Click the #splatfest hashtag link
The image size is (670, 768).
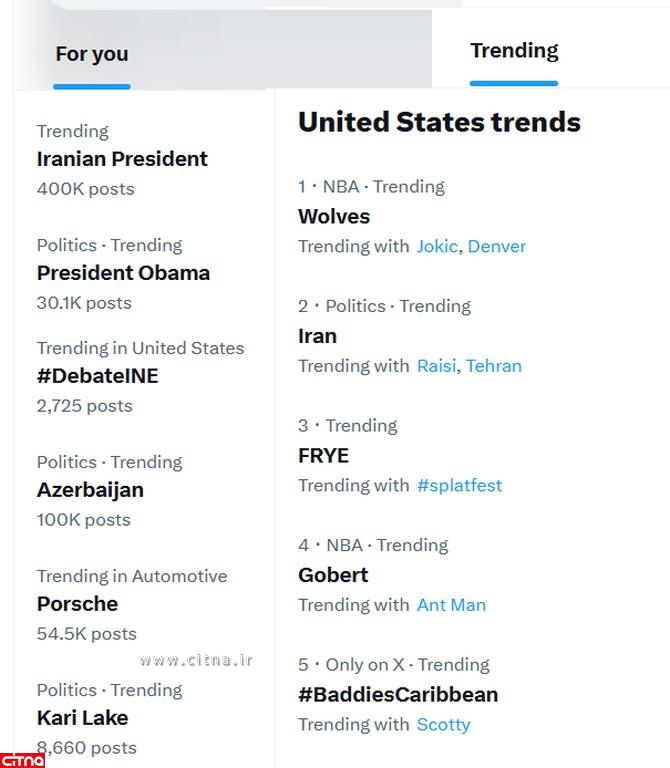pyautogui.click(x=459, y=486)
